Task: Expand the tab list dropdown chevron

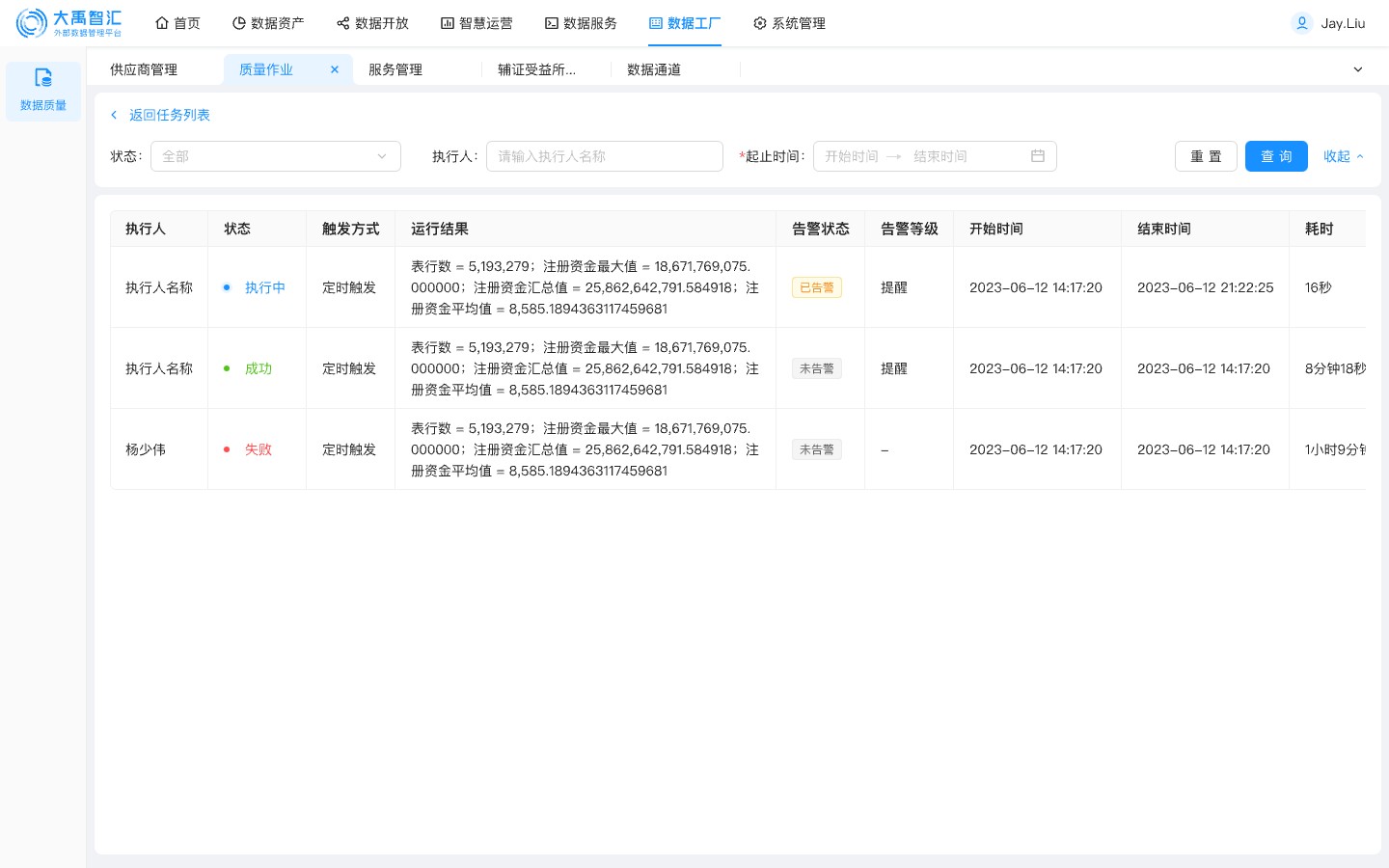Action: coord(1358,69)
